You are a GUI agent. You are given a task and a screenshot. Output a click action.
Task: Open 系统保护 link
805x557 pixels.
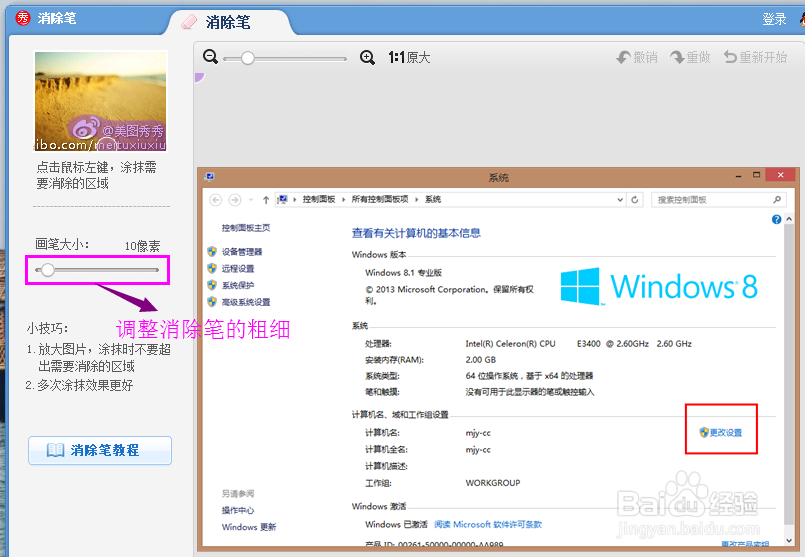click(238, 285)
